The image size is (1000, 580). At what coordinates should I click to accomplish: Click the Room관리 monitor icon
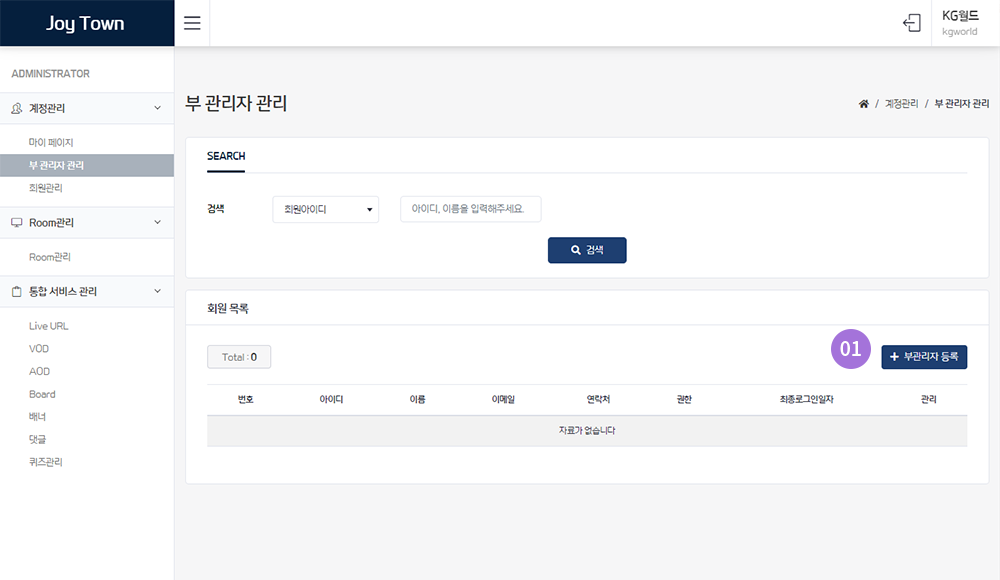pyautogui.click(x=16, y=223)
